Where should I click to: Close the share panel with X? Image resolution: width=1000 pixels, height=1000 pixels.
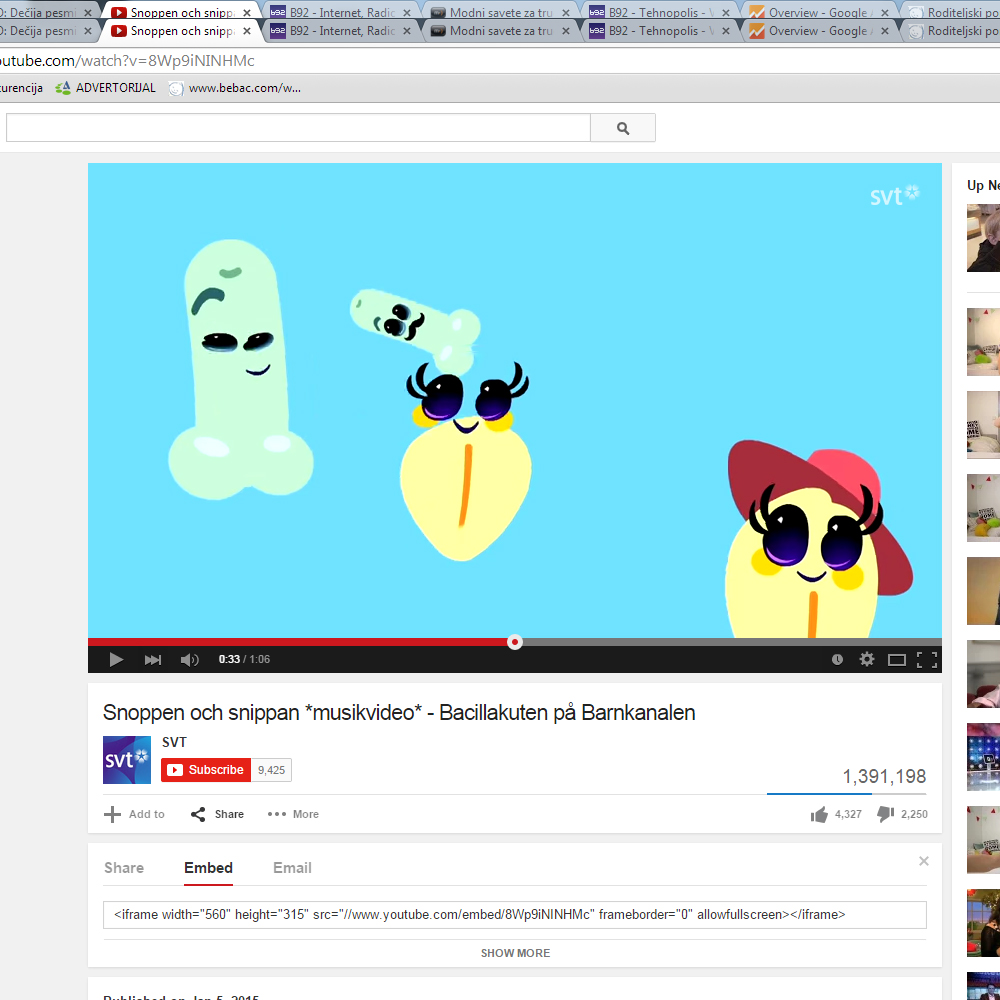pos(924,861)
